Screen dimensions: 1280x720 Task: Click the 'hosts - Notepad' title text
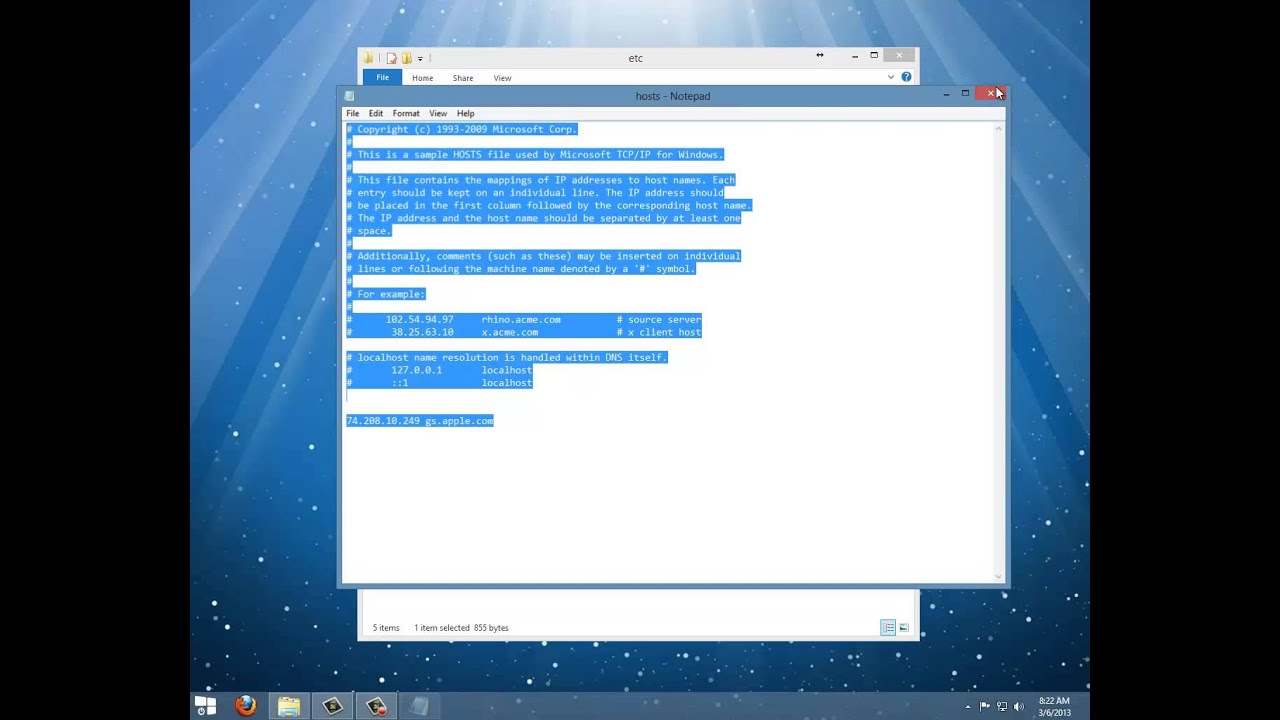coord(673,96)
